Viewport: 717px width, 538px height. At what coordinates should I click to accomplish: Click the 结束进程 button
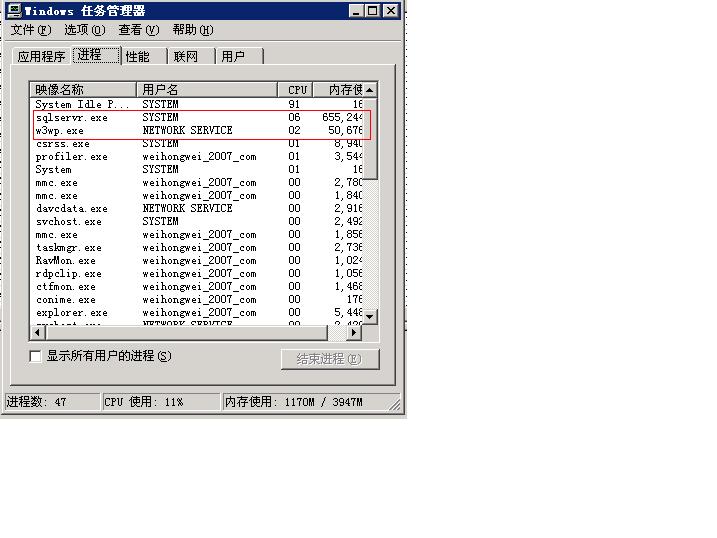click(x=330, y=359)
